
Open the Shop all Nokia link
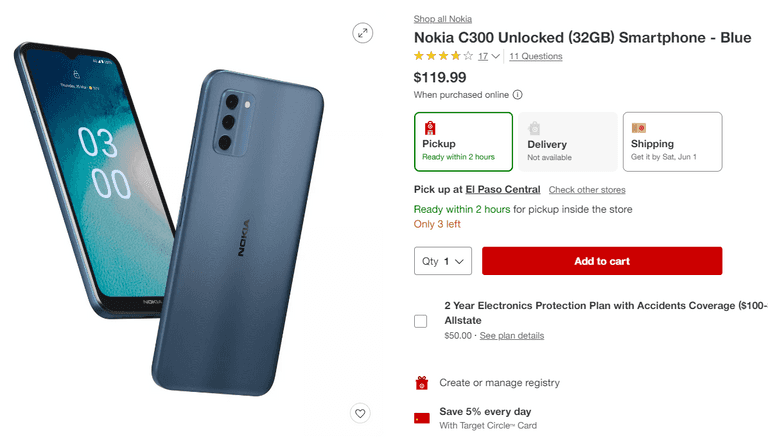pyautogui.click(x=443, y=18)
